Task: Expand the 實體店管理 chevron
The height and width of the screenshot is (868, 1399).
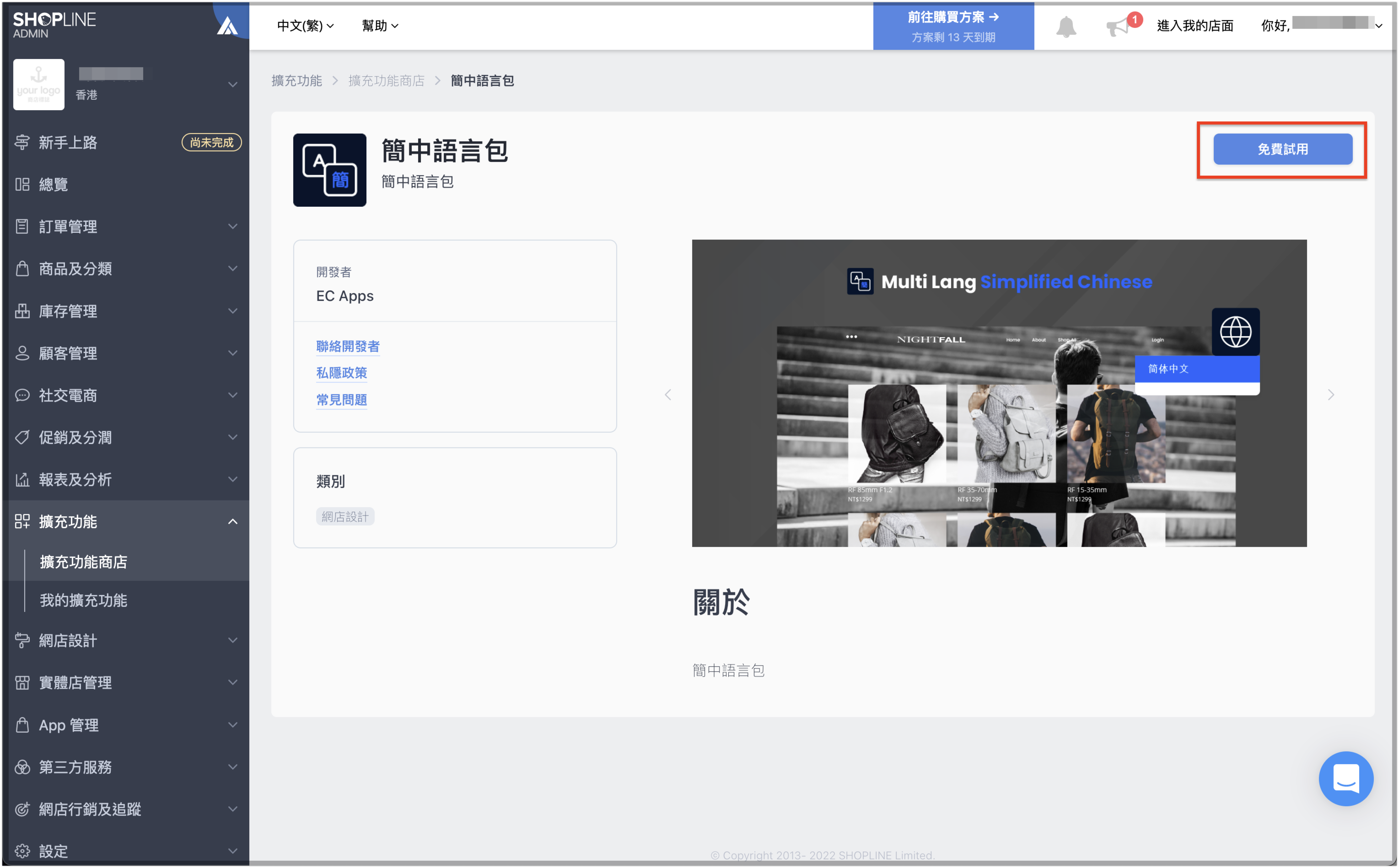Action: pos(233,683)
